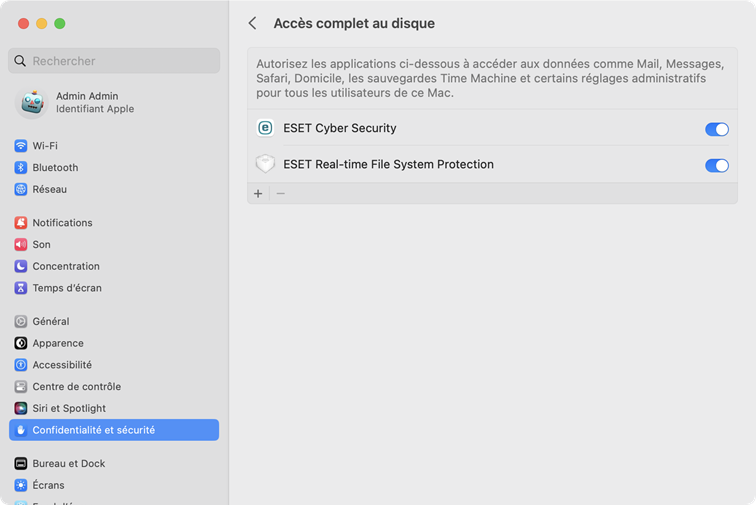
Task: Click the Concentration moon icon
Action: coord(21,267)
